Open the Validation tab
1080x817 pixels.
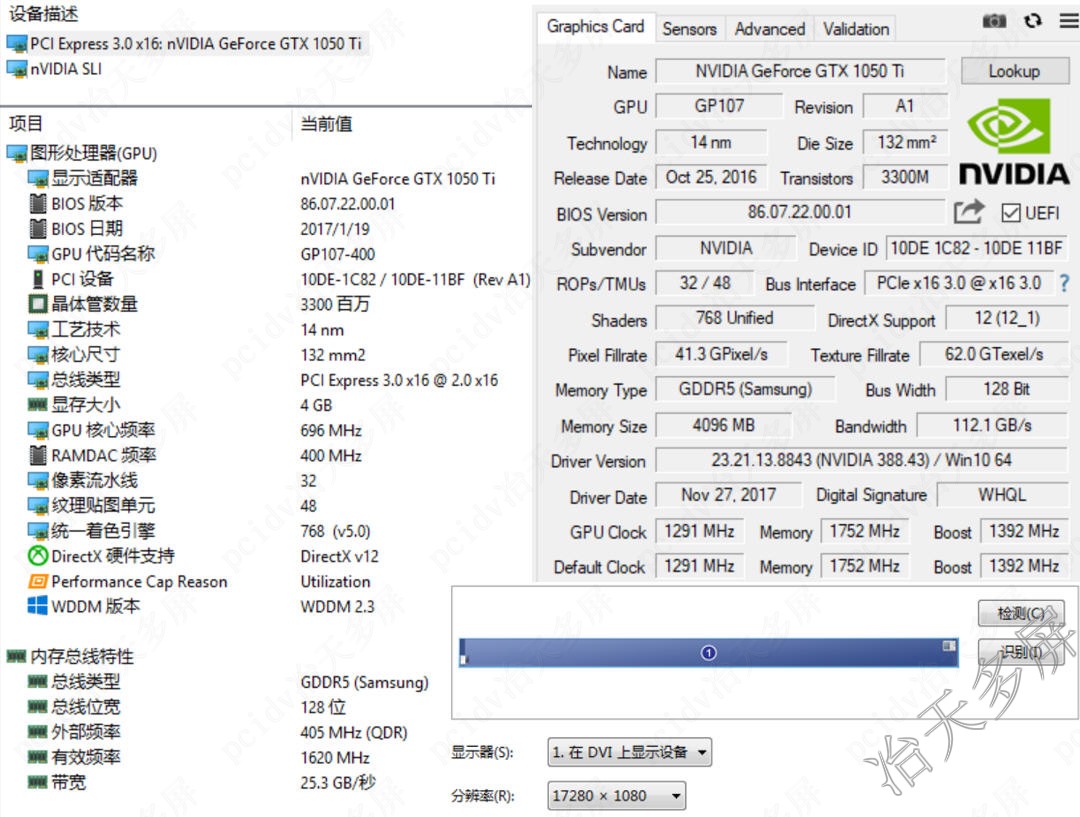pyautogui.click(x=856, y=29)
